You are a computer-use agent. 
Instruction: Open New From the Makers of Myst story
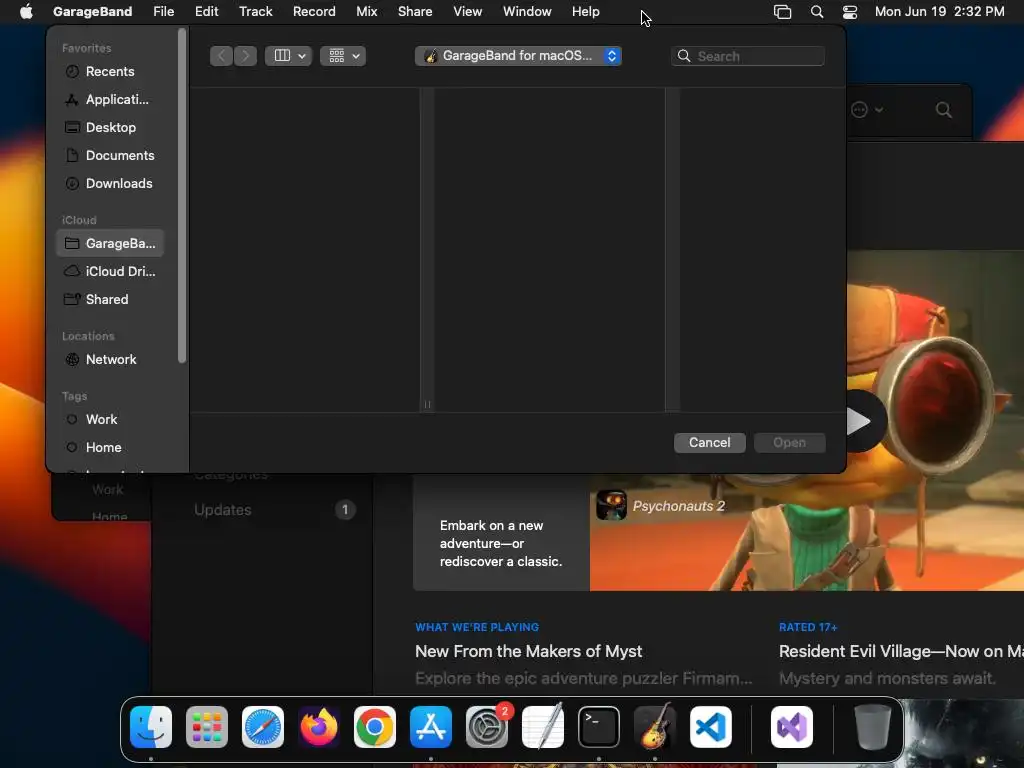tap(528, 652)
